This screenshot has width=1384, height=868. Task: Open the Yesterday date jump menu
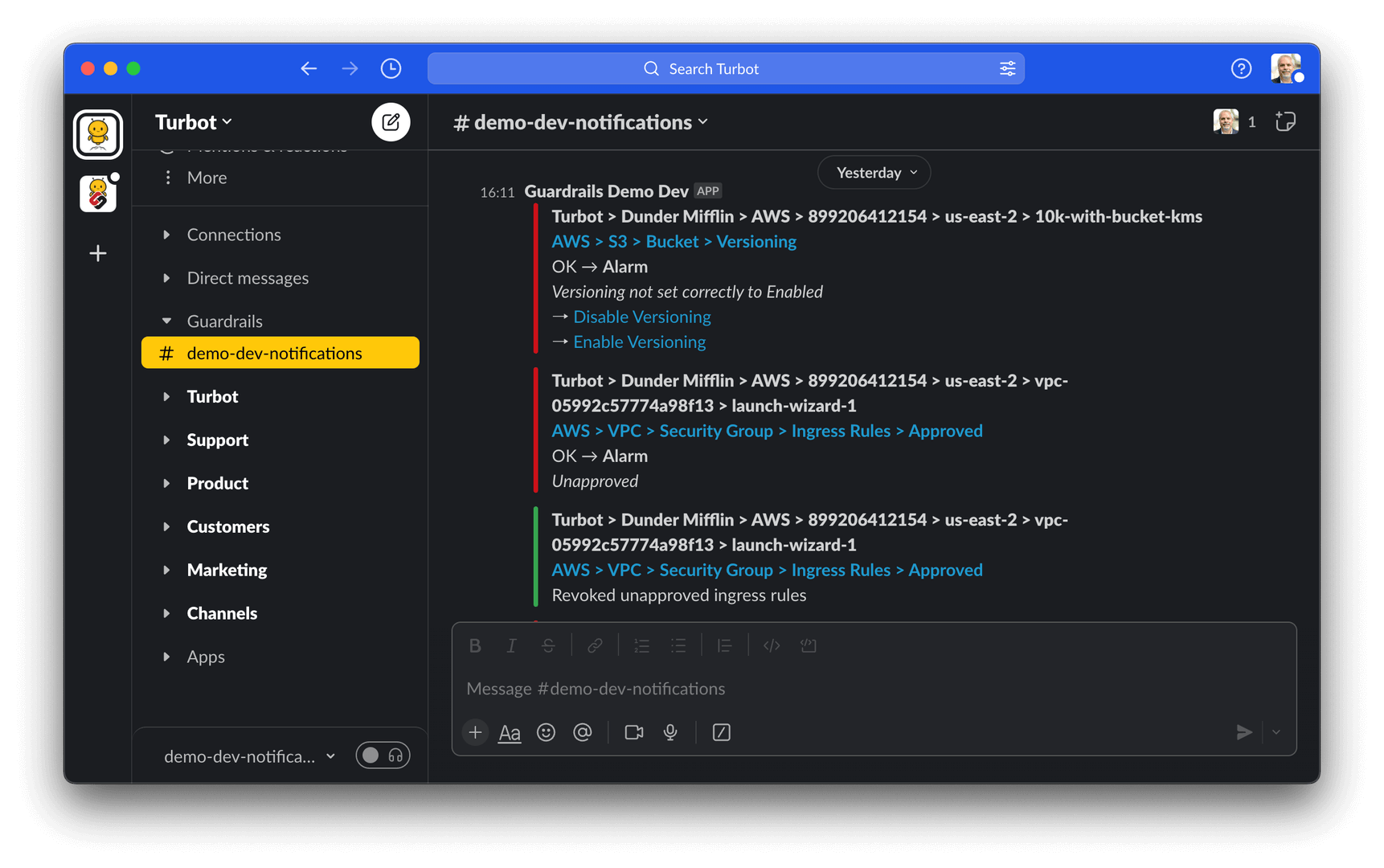pos(874,173)
